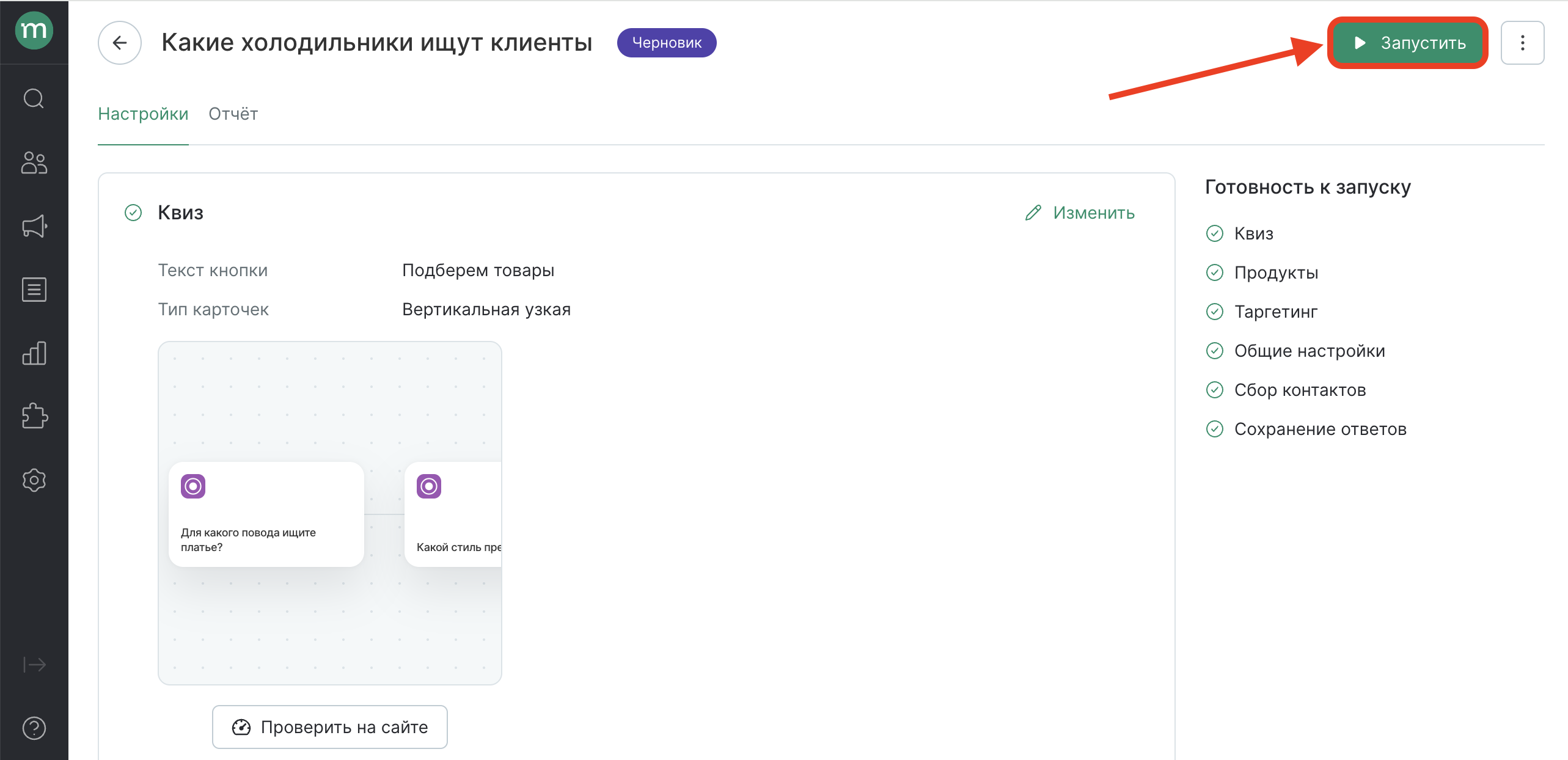
Task: Click Сохранение ответов in readiness checklist
Action: 1320,429
